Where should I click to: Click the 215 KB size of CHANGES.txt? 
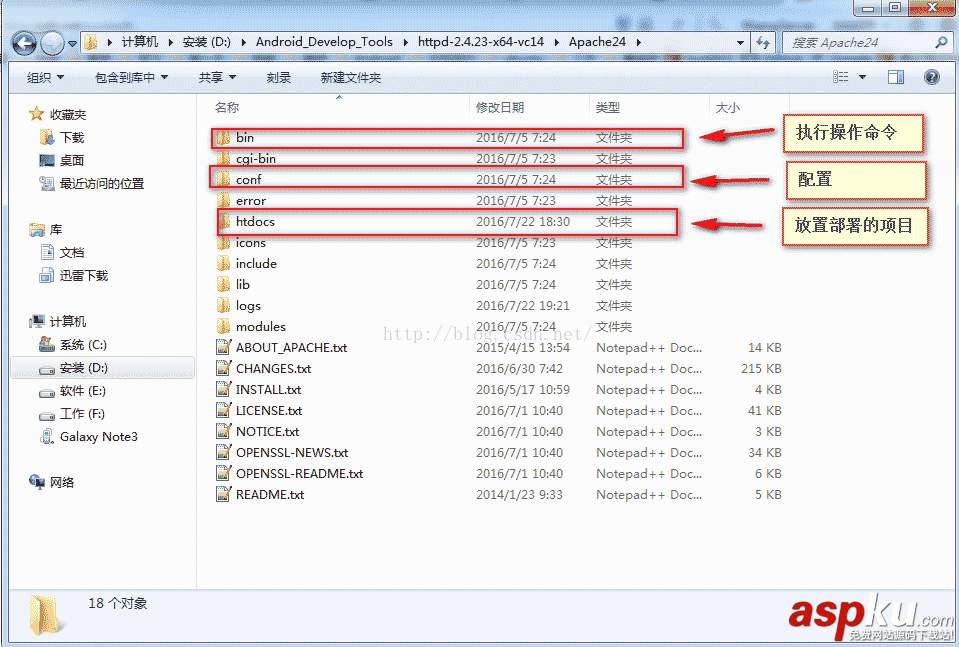click(761, 369)
